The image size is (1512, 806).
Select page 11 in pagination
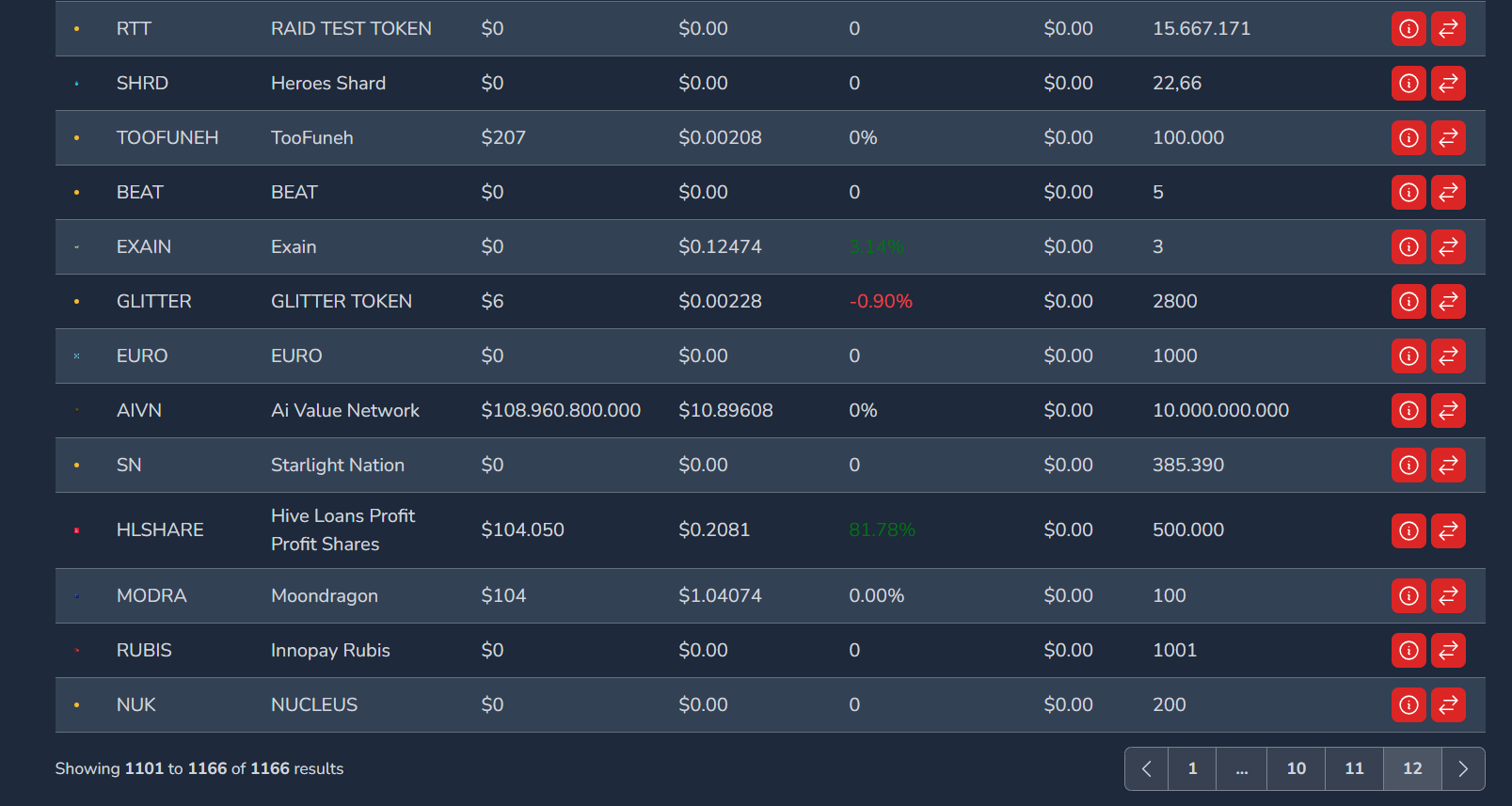click(1354, 769)
